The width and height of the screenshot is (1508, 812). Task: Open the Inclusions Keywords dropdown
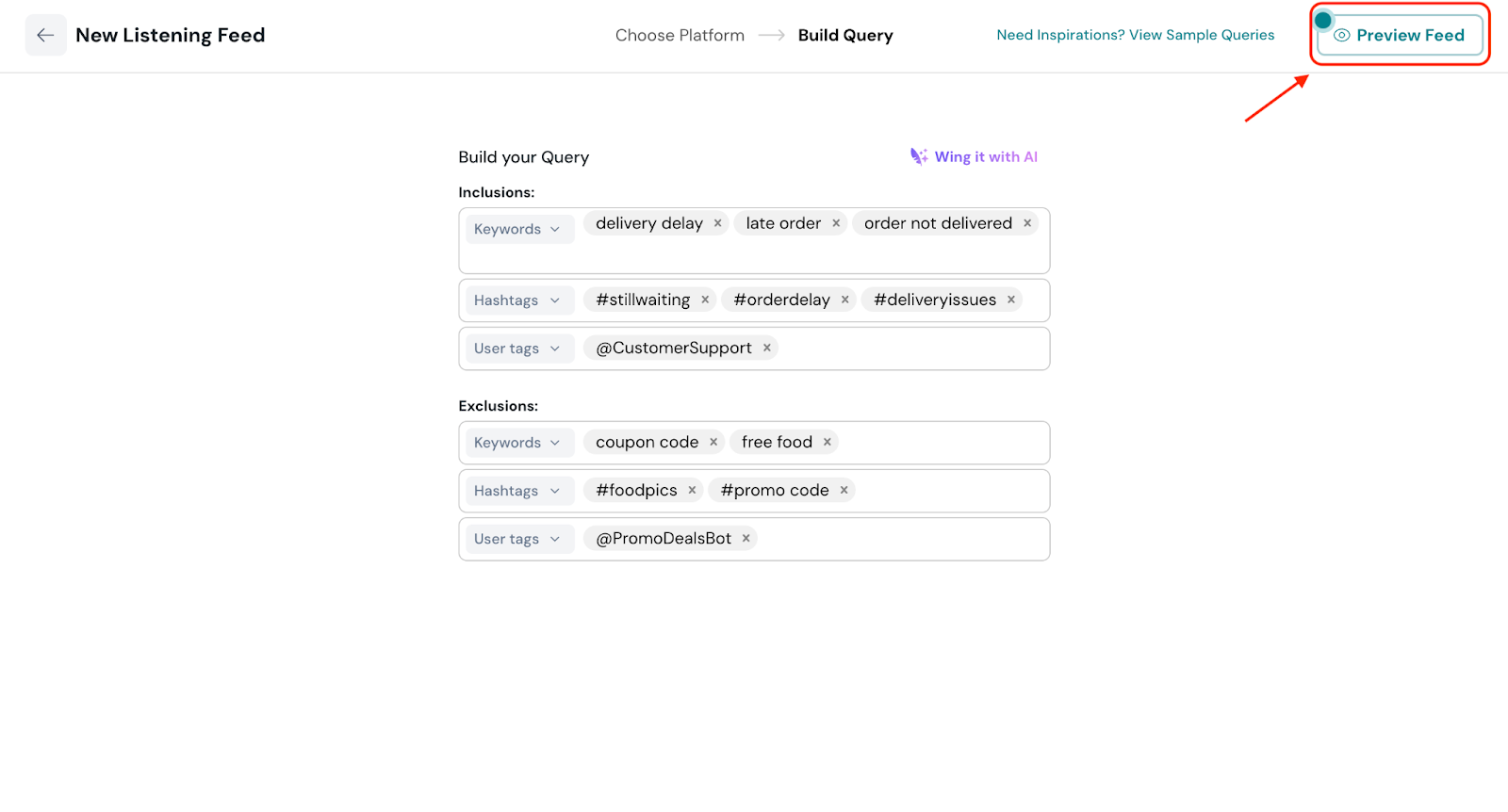(517, 229)
